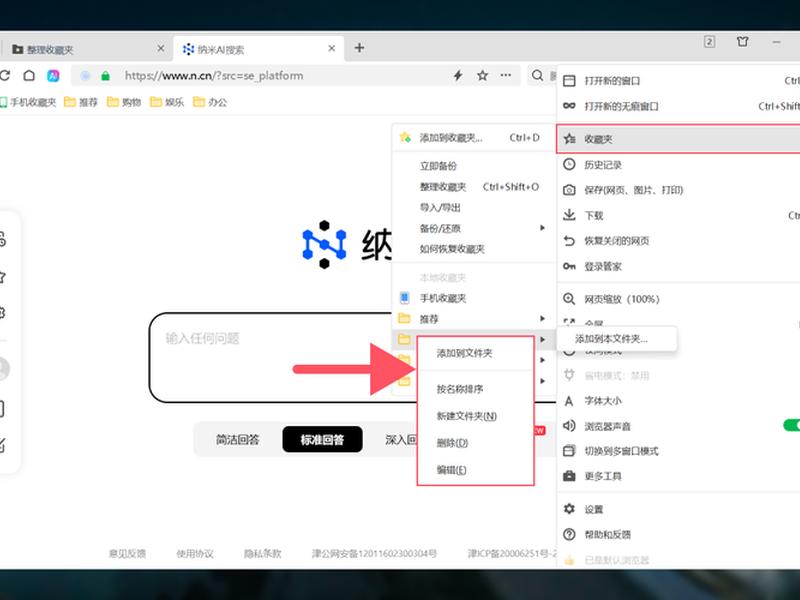Switch to the 整理收藏夹 tab
The image size is (800, 600).
point(87,49)
